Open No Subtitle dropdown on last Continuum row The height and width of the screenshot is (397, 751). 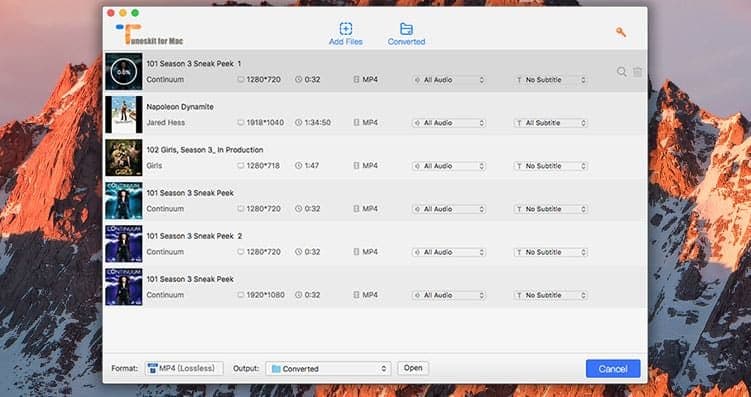pos(551,295)
